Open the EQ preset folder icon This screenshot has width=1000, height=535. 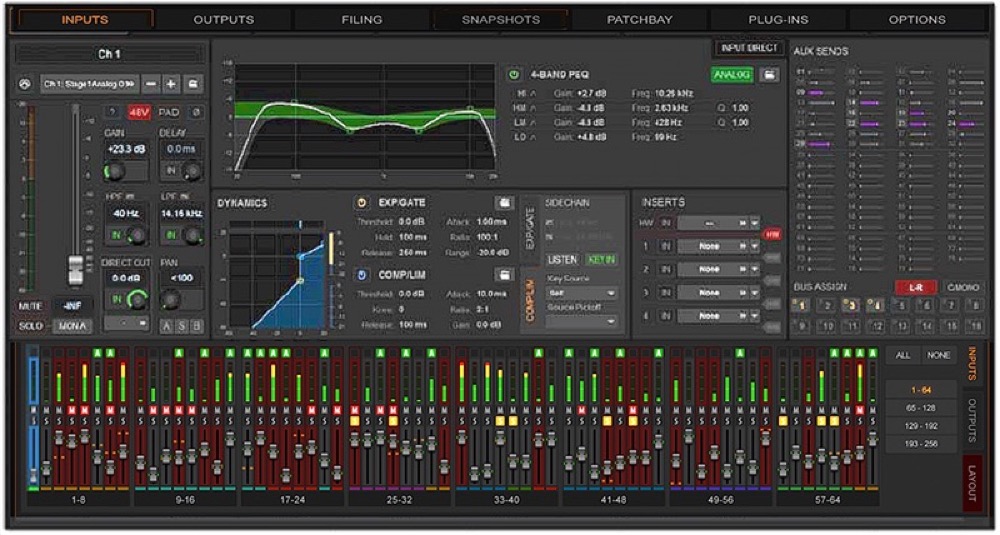pos(770,75)
